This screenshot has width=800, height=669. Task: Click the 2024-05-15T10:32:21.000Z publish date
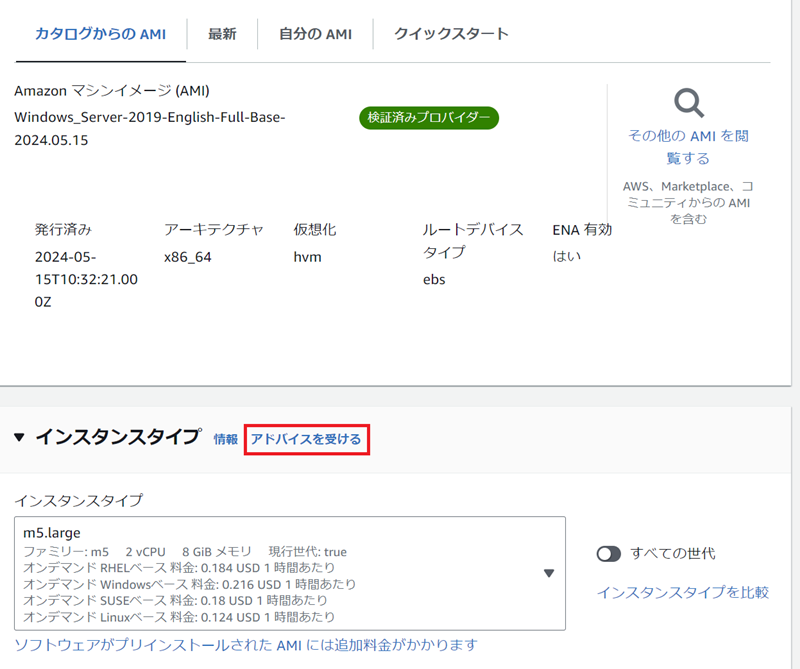coord(86,280)
